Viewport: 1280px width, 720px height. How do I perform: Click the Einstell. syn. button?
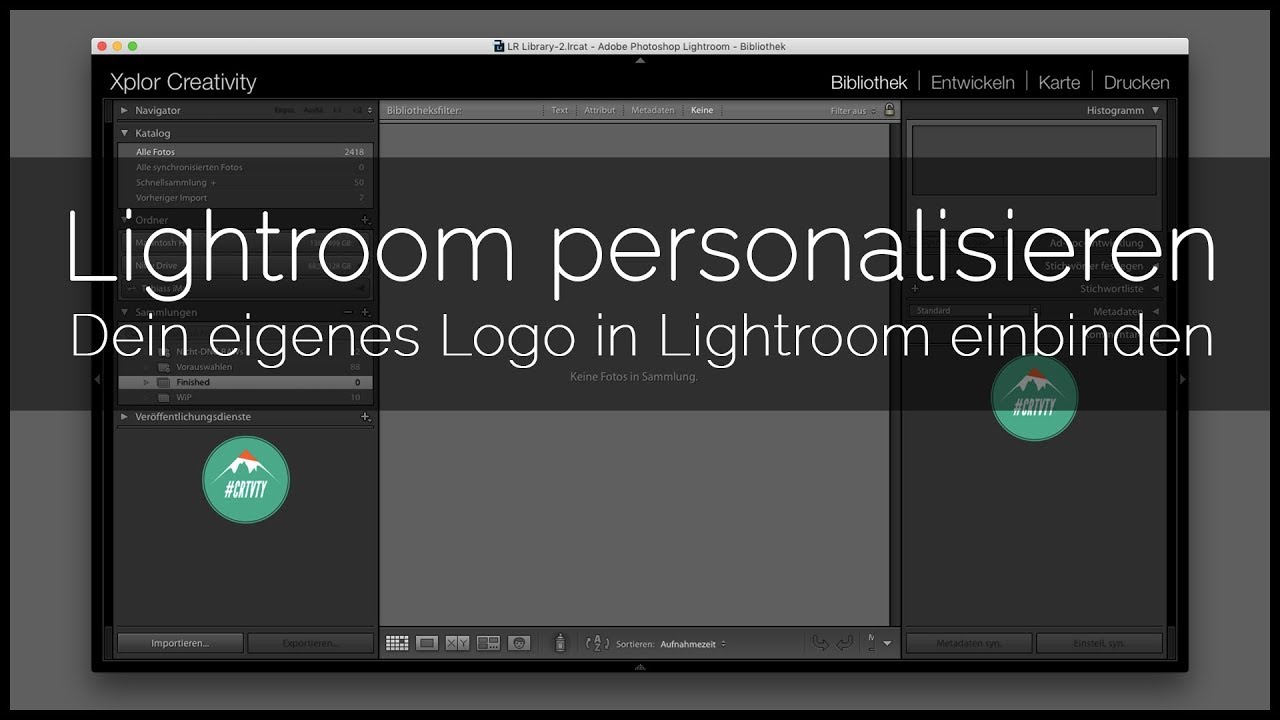point(1099,643)
